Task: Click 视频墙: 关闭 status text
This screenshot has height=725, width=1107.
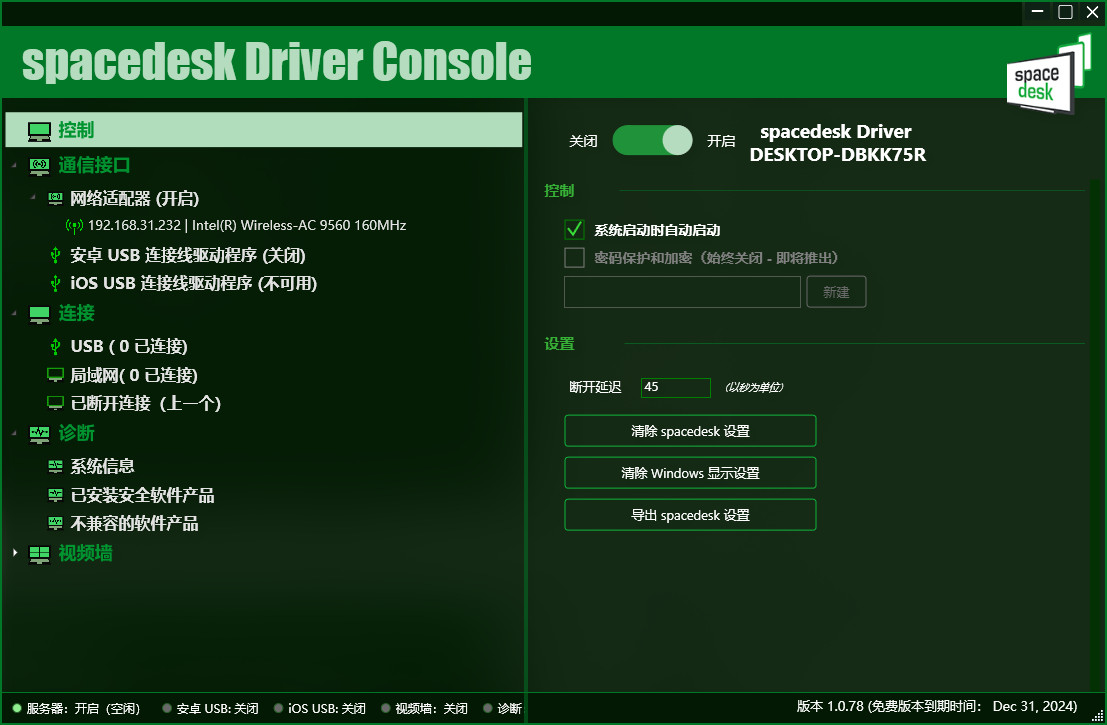Action: (x=431, y=708)
